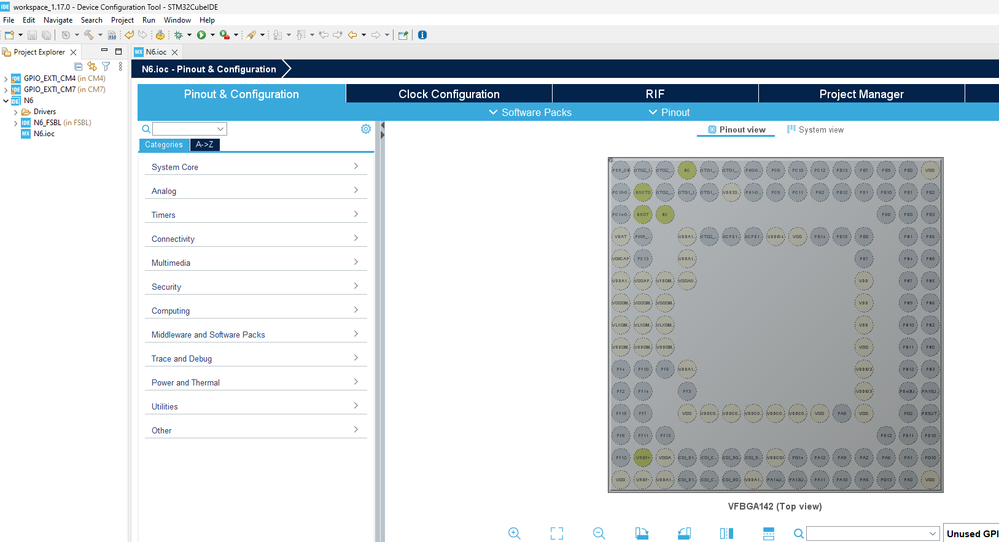Open the File menu
Viewport: 999px width, 542px height.
click(x=9, y=20)
